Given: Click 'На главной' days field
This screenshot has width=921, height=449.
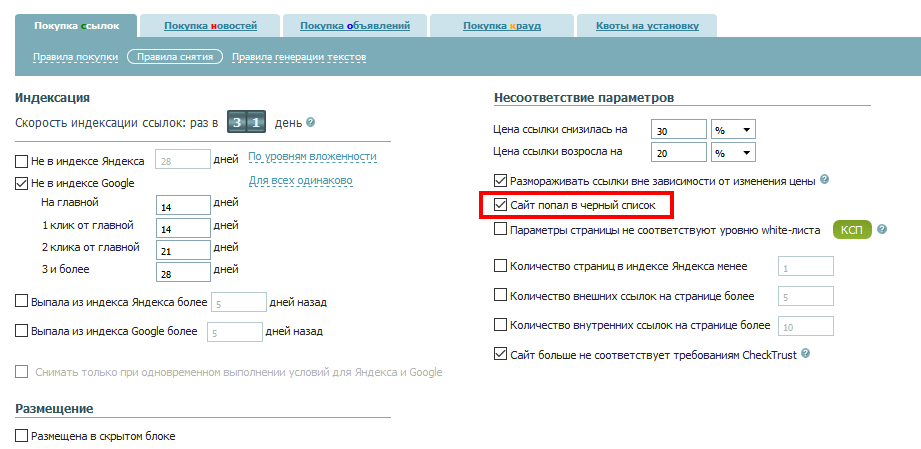Looking at the screenshot, I should pyautogui.click(x=184, y=206).
